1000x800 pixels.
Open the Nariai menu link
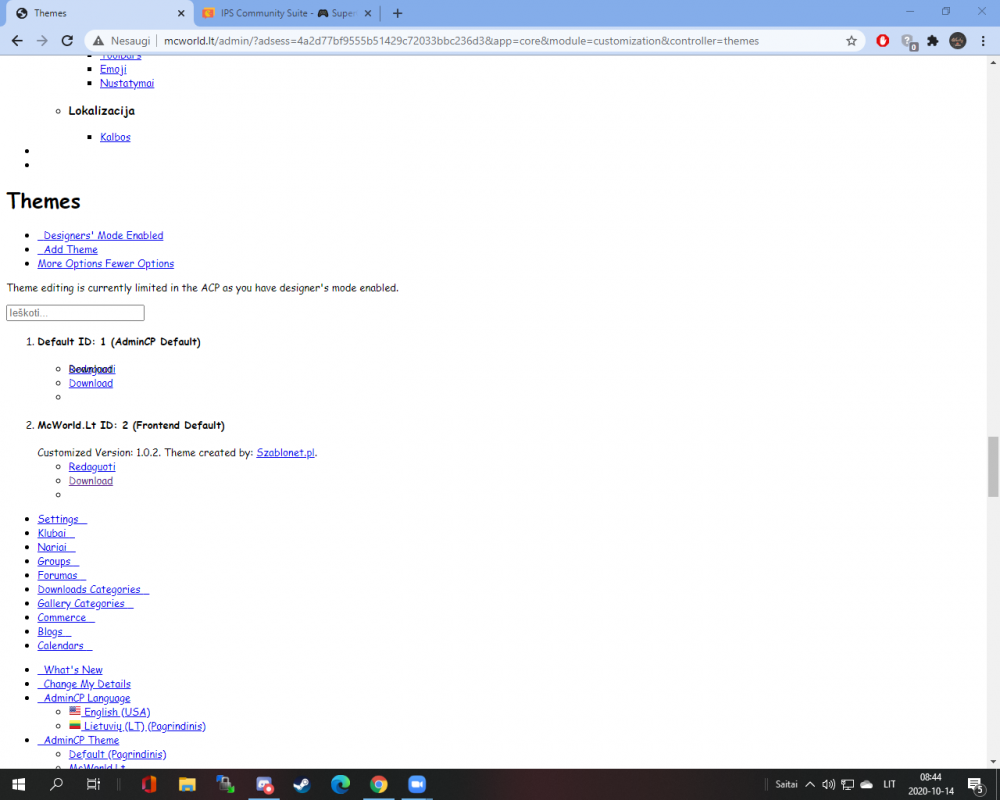pos(56,547)
